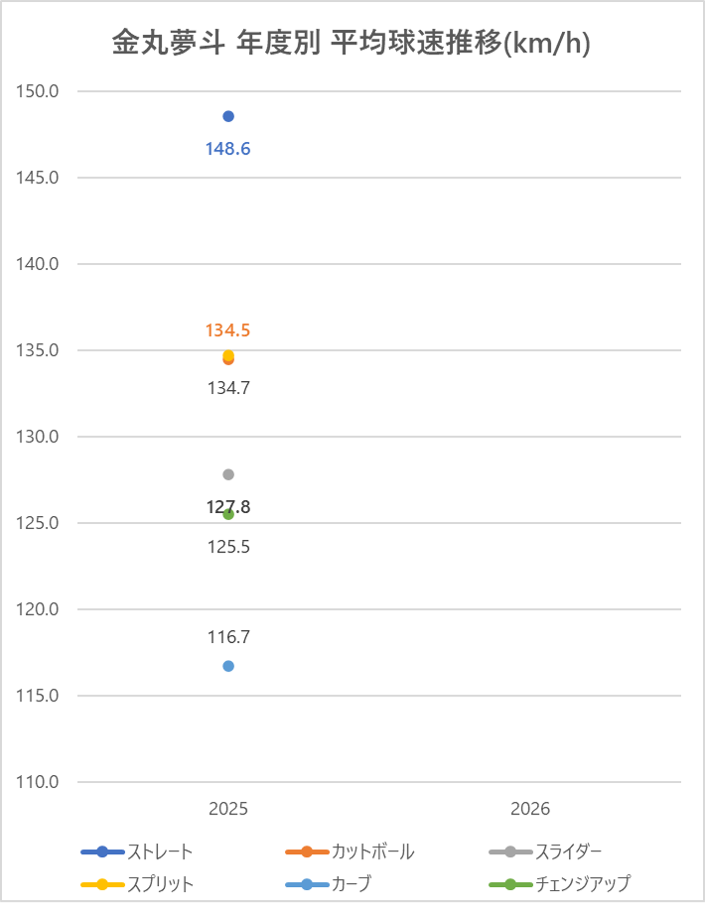Click the light-blue curve point near 116.7
This screenshot has width=705, height=903.
click(228, 666)
